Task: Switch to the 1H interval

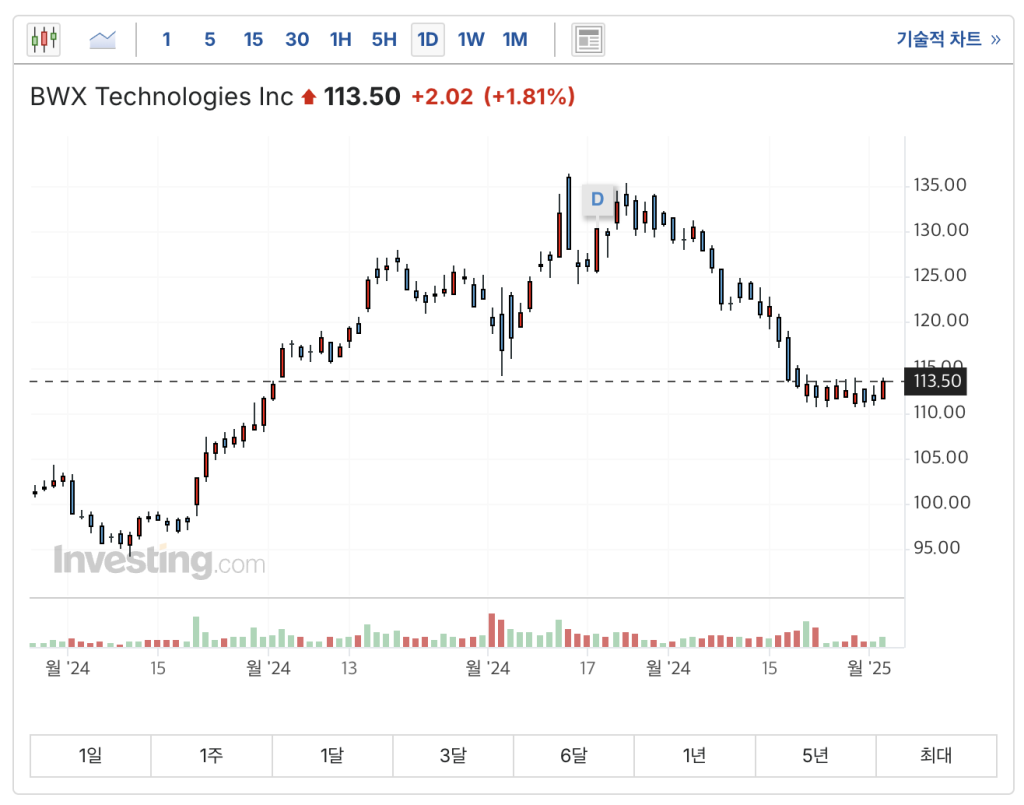Action: 340,40
